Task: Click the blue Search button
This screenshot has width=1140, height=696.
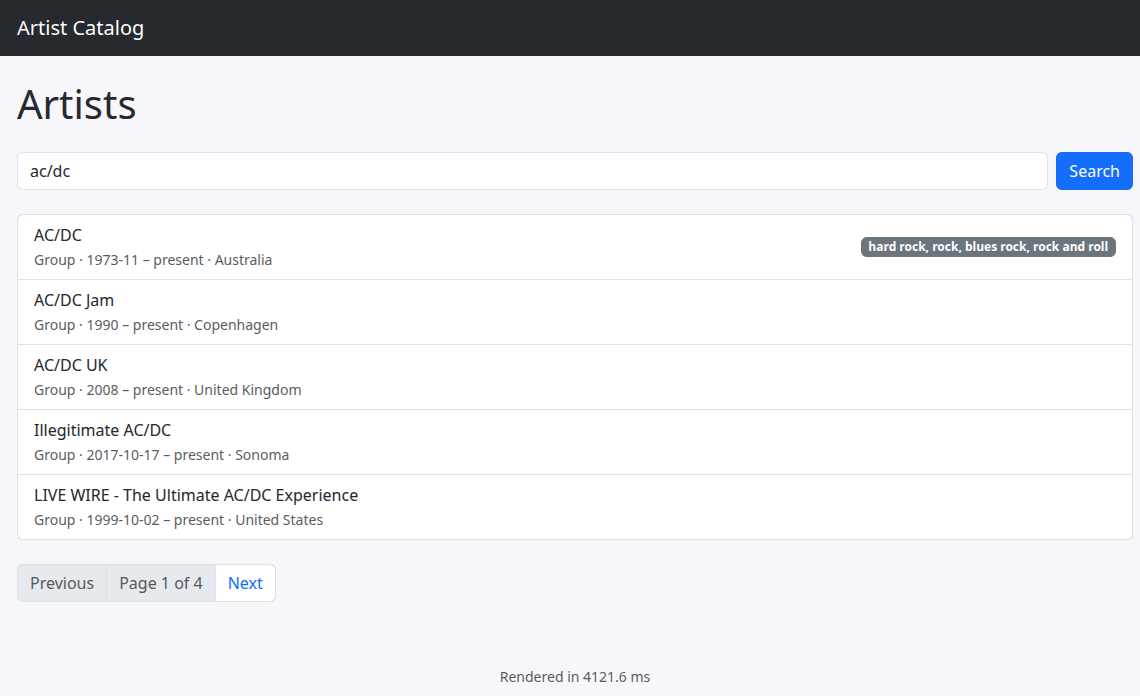Action: click(1094, 171)
